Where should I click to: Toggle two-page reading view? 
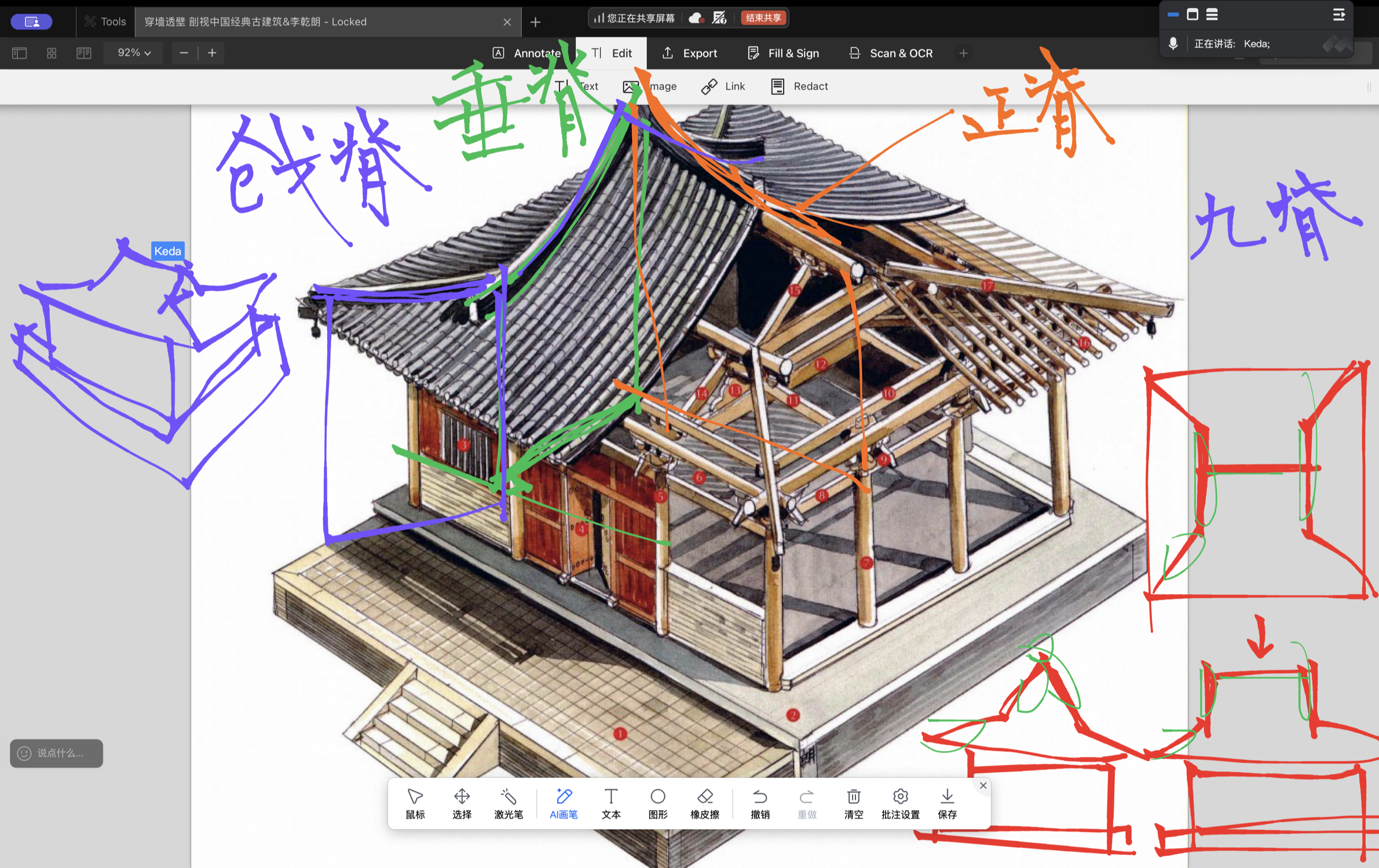coord(84,53)
